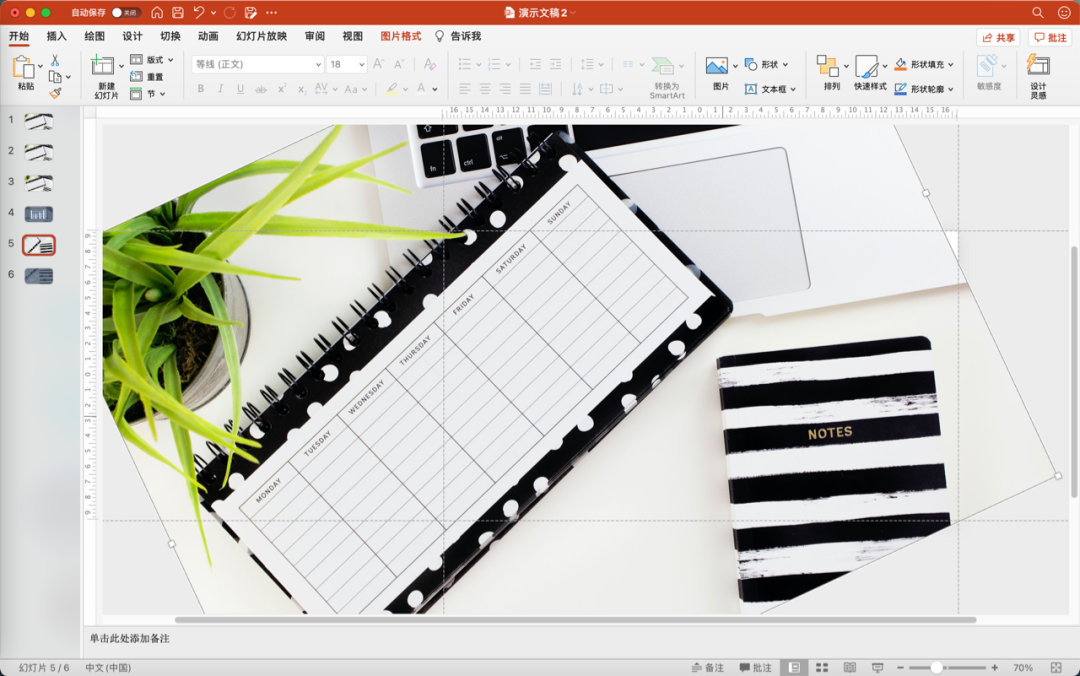Click the Shape Fill (形状填充) bucket icon

[900, 64]
